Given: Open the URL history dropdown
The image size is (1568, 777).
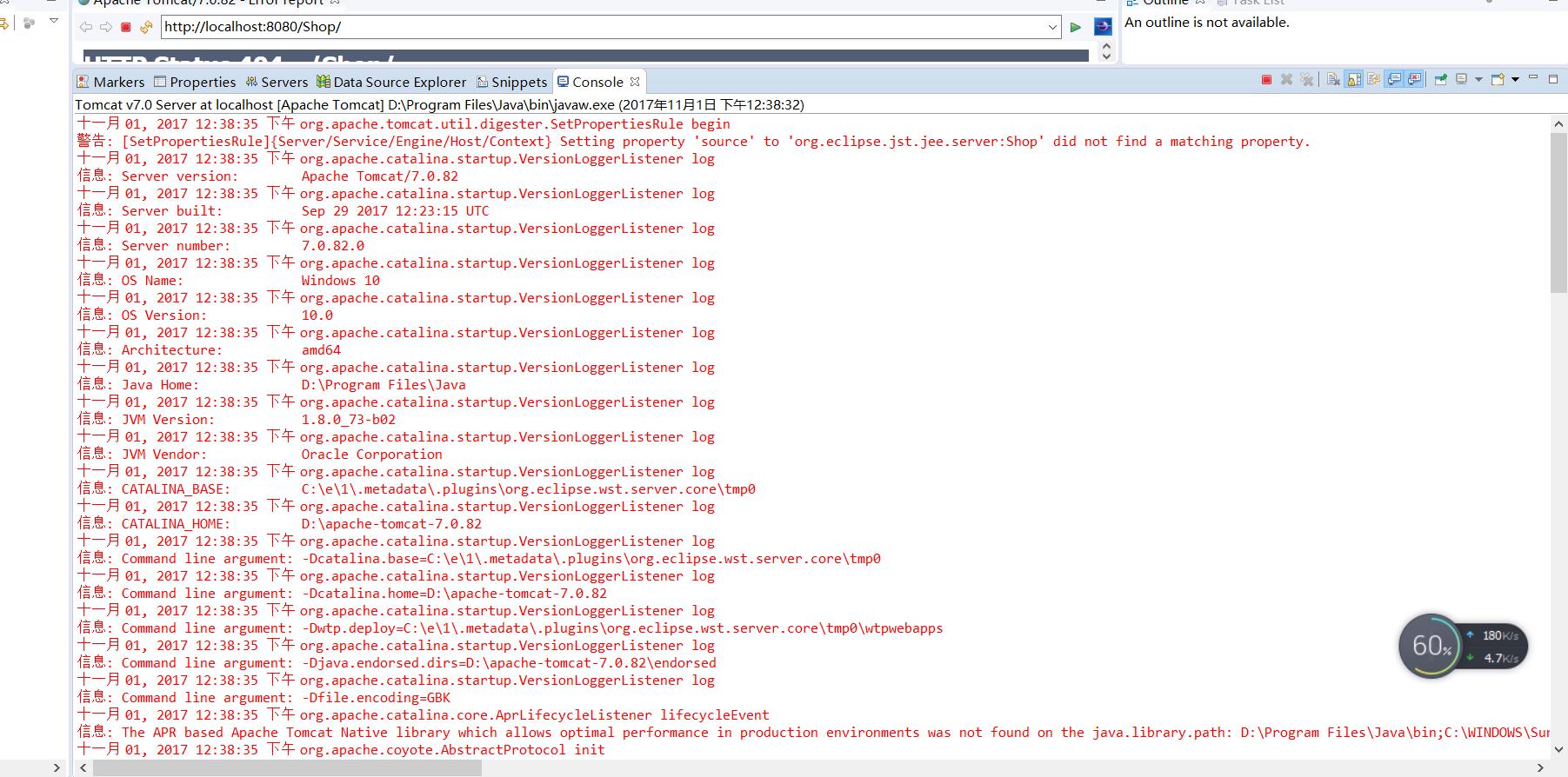Looking at the screenshot, I should pos(1052,27).
